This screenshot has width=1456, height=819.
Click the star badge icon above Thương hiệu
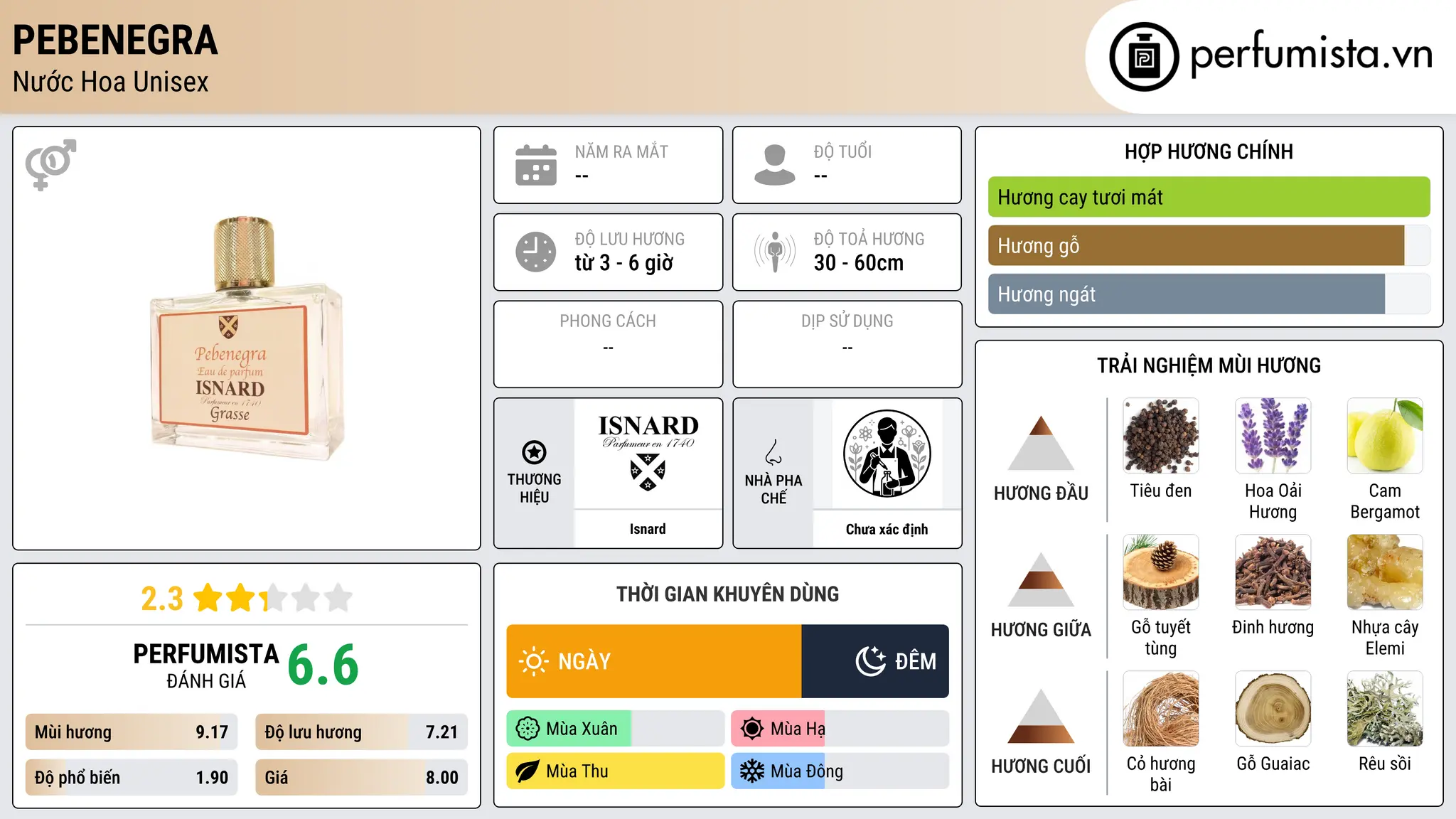(534, 451)
